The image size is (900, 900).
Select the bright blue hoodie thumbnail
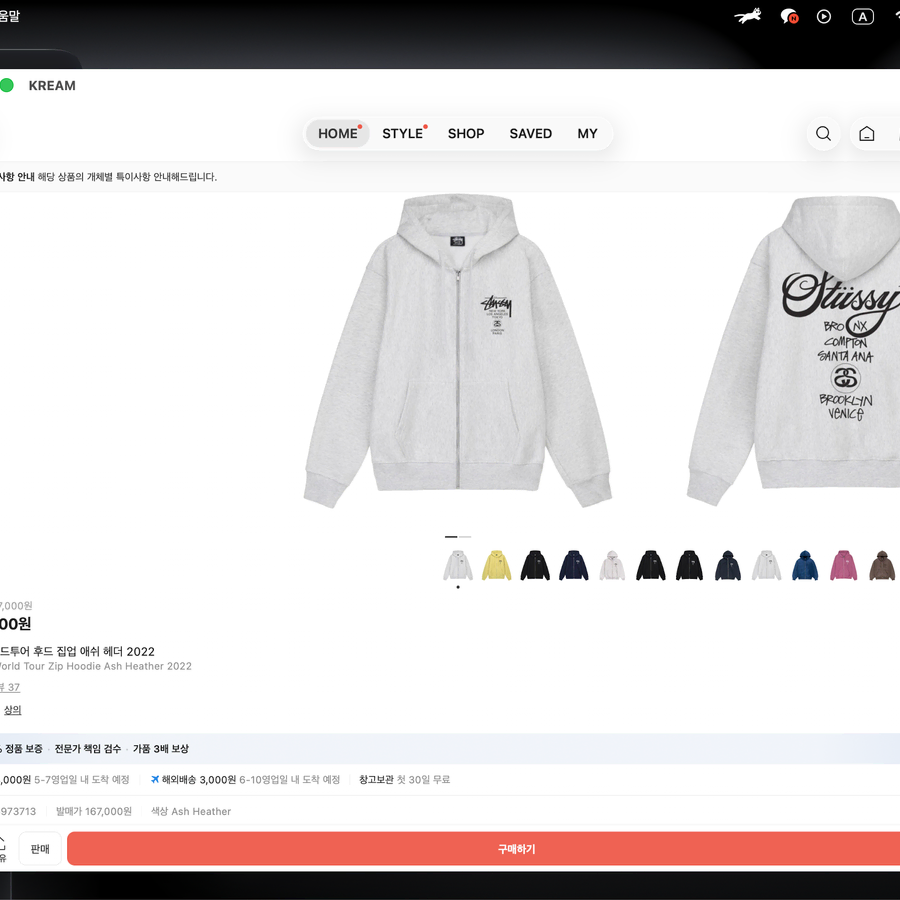point(805,565)
